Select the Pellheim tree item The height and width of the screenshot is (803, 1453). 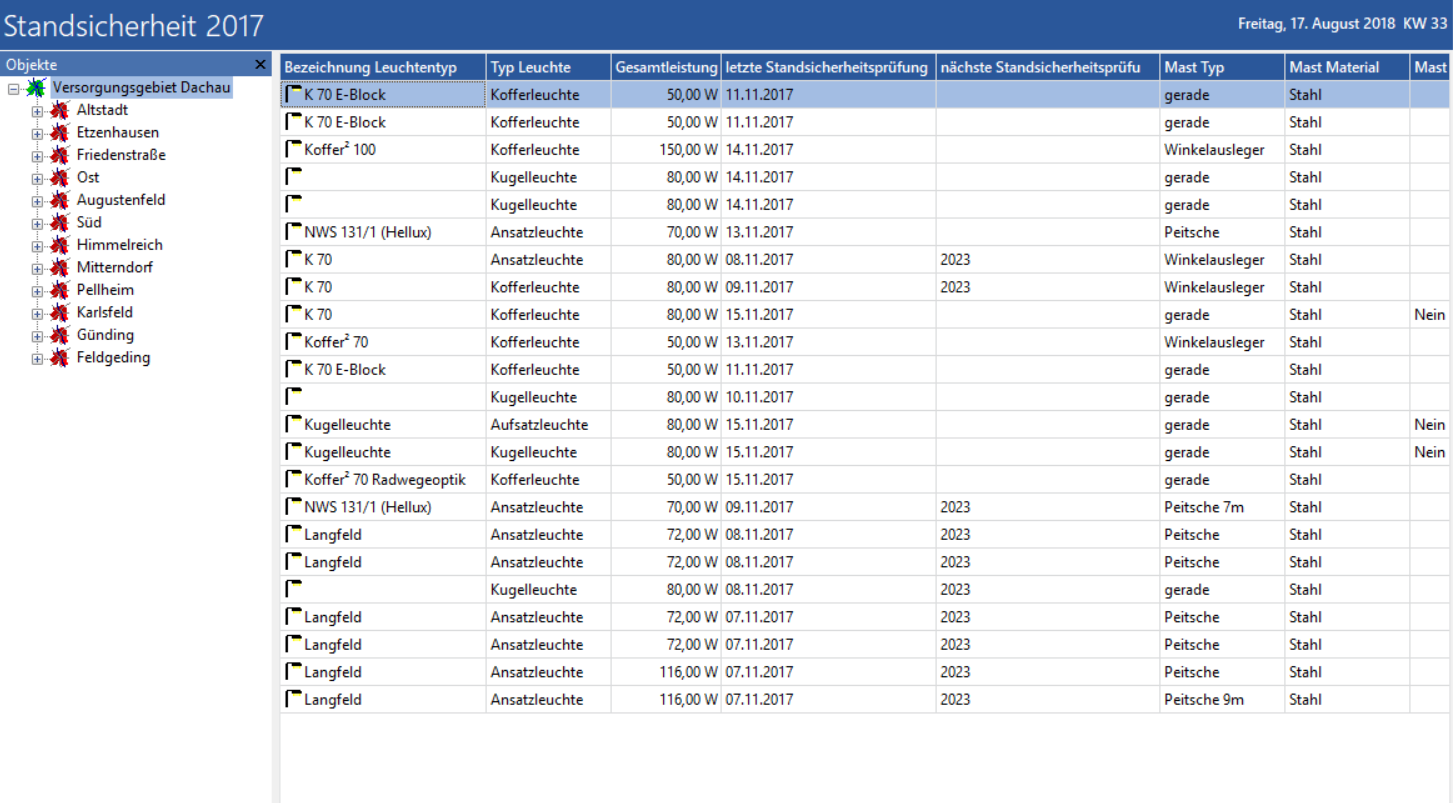(x=105, y=290)
